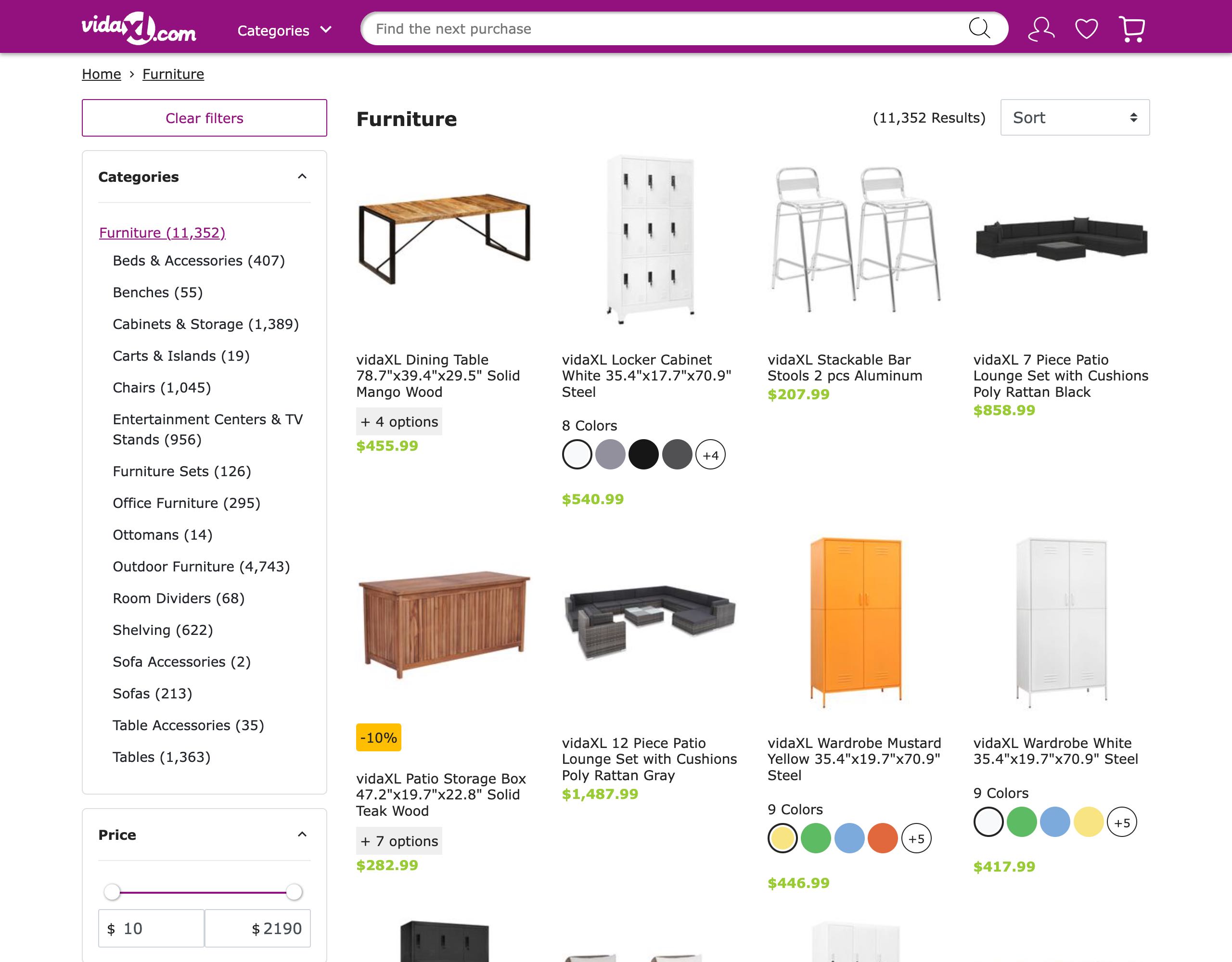Click the maximum price slider handle

pos(294,892)
